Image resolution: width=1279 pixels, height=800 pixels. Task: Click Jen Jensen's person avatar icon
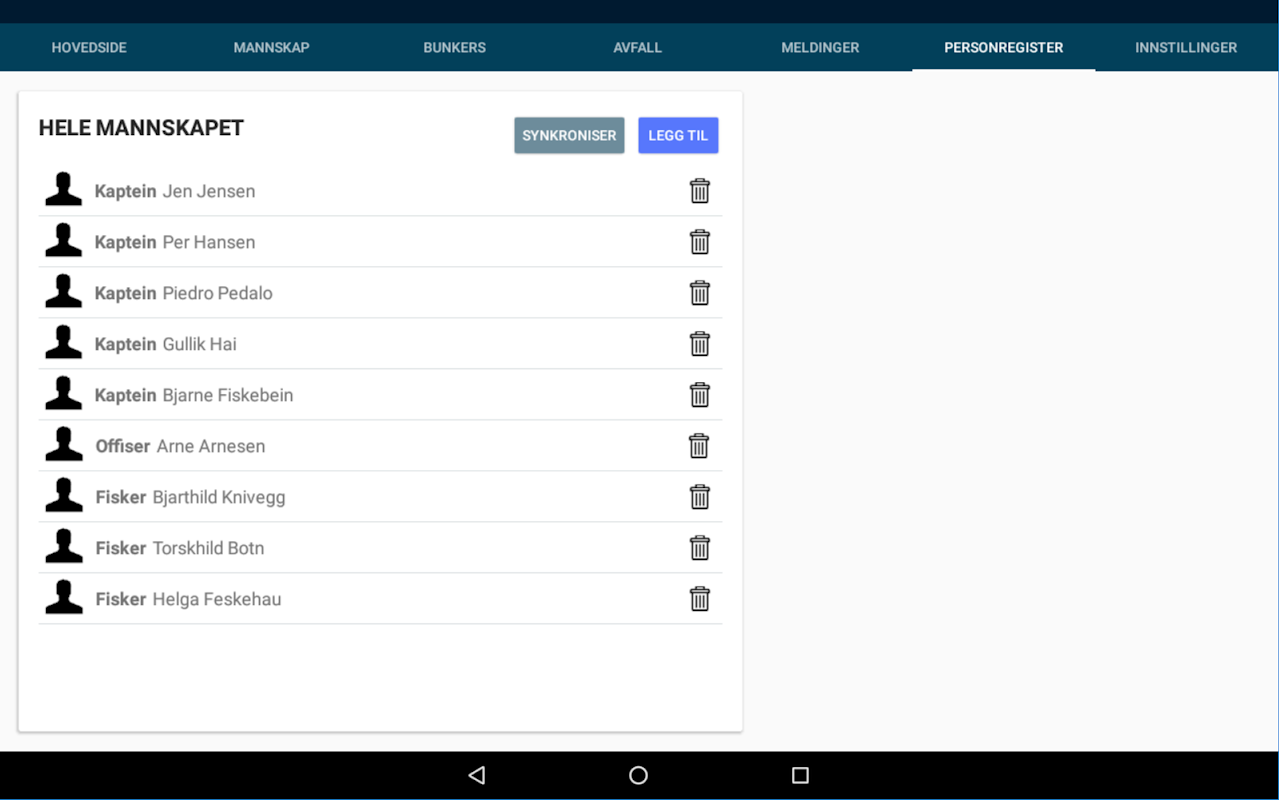(x=64, y=190)
